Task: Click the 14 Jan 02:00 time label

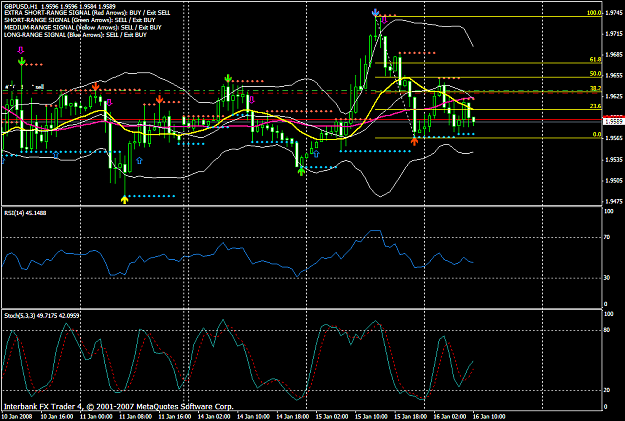Action: [214, 417]
